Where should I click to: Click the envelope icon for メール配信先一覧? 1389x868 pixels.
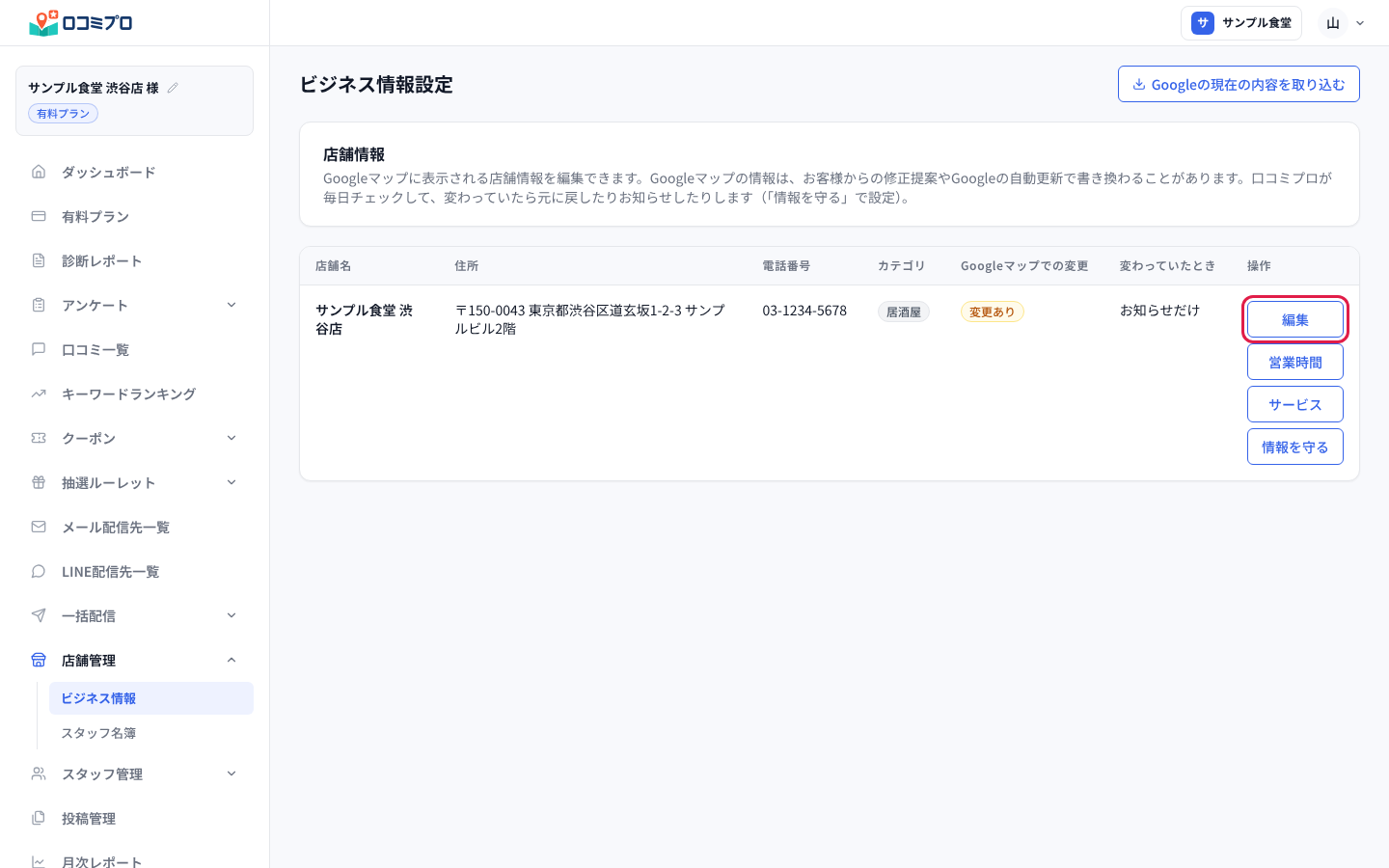click(x=39, y=527)
